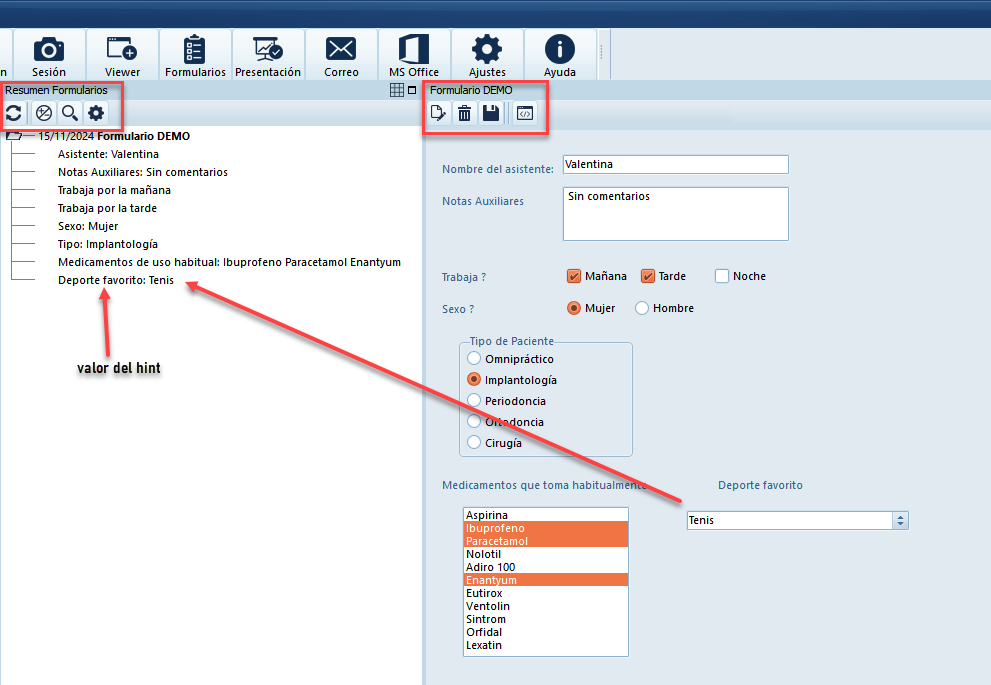Save the form with the floppy disk icon
The height and width of the screenshot is (685, 991).
click(491, 113)
